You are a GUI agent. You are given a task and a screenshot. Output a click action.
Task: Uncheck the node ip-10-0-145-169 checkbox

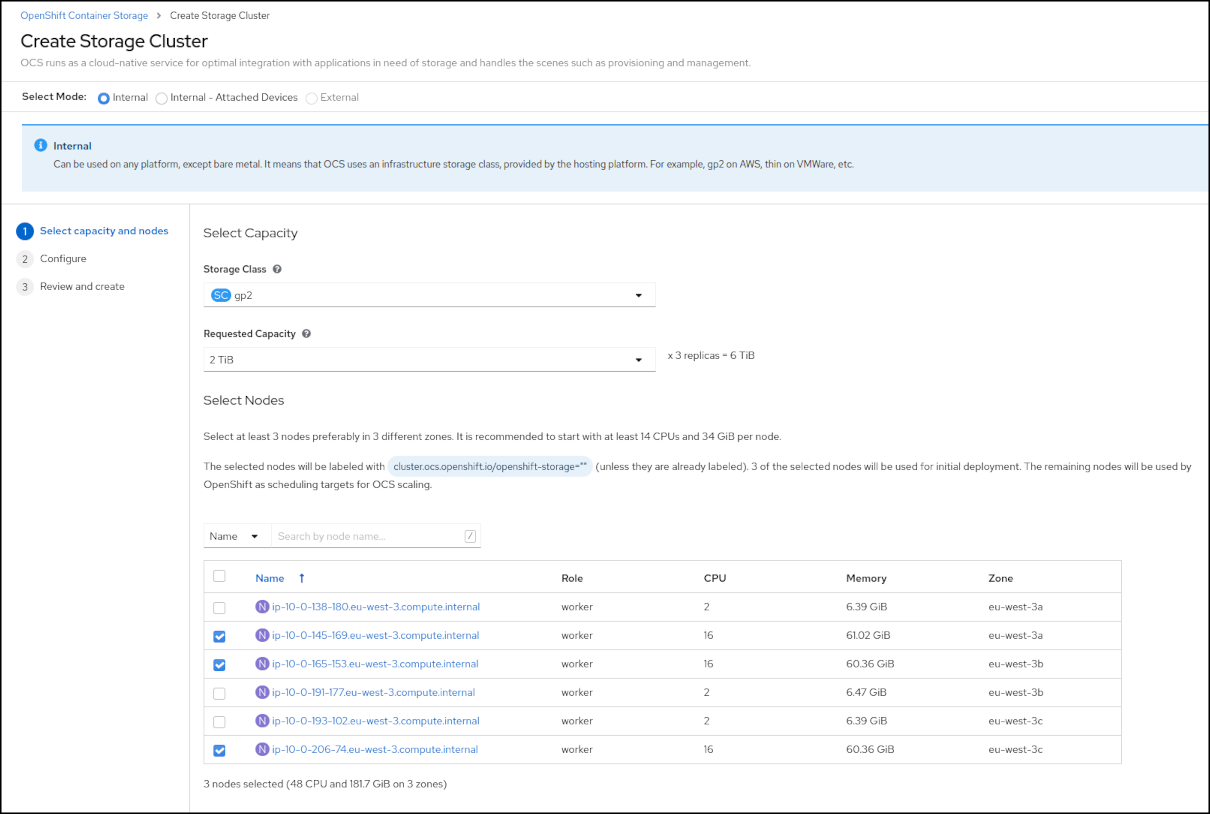[x=219, y=635]
